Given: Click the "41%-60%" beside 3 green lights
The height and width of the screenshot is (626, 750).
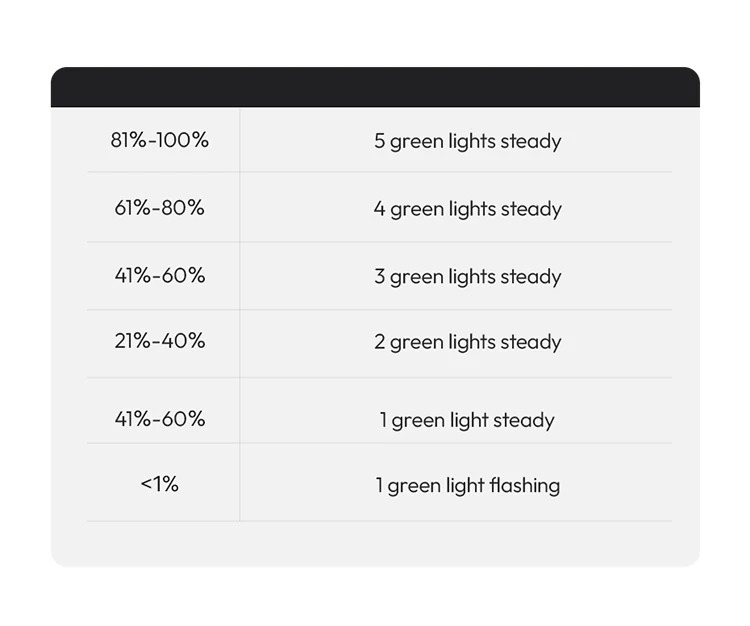Looking at the screenshot, I should tap(160, 275).
